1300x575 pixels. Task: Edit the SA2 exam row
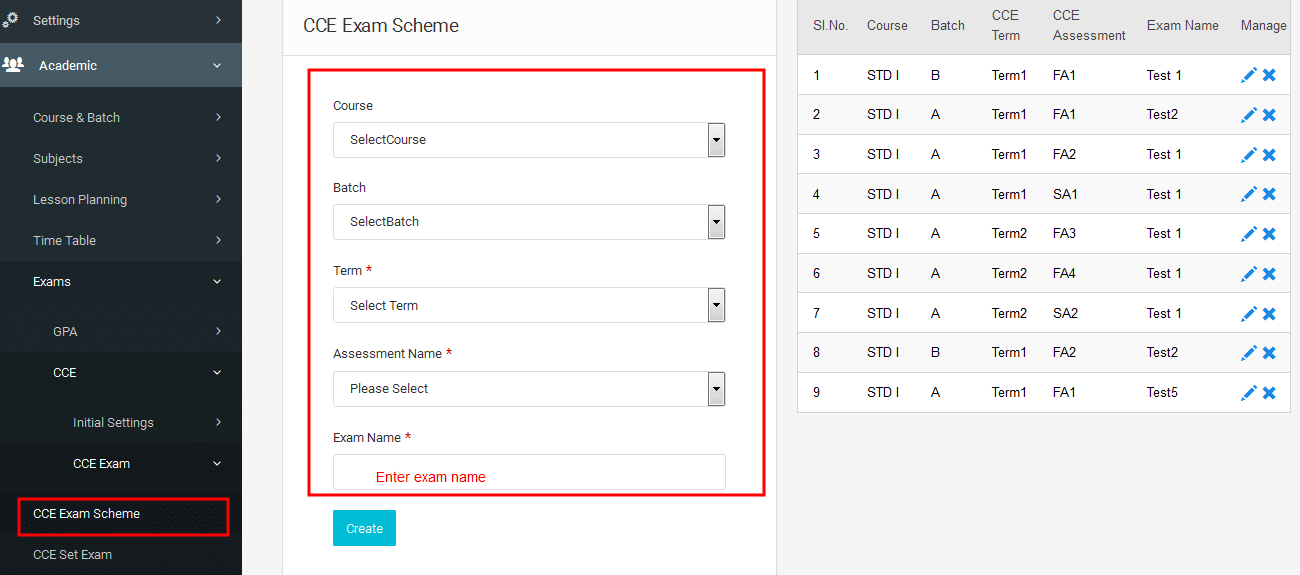1249,314
